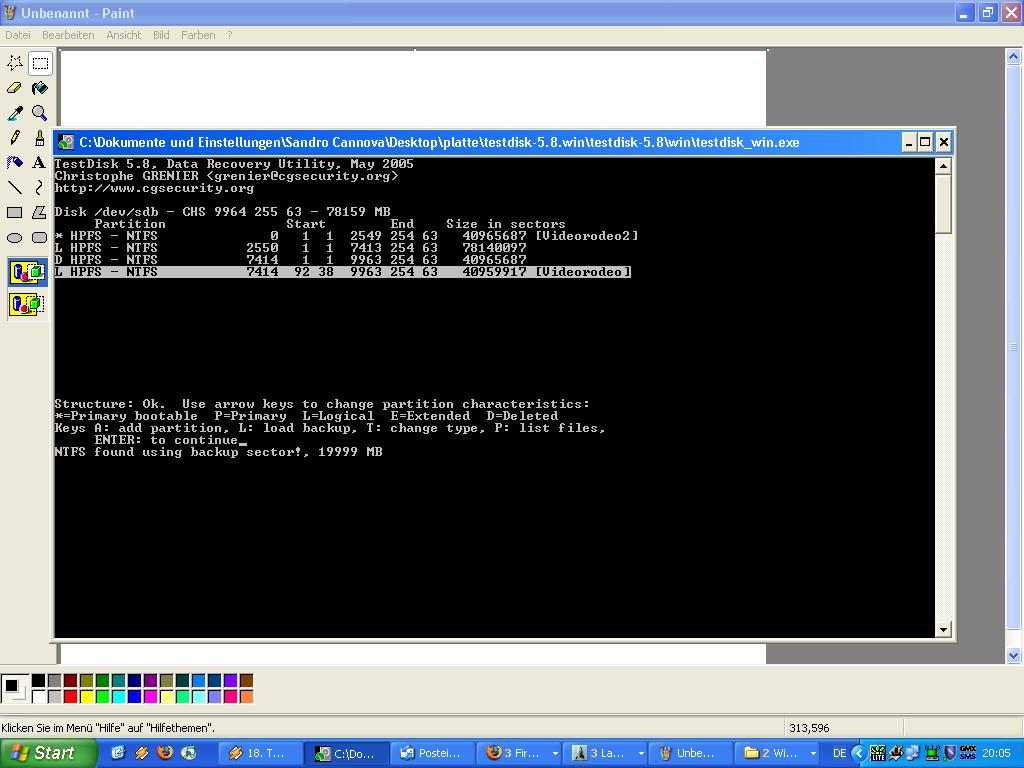
Task: Click the Windows Start button
Action: coord(48,753)
